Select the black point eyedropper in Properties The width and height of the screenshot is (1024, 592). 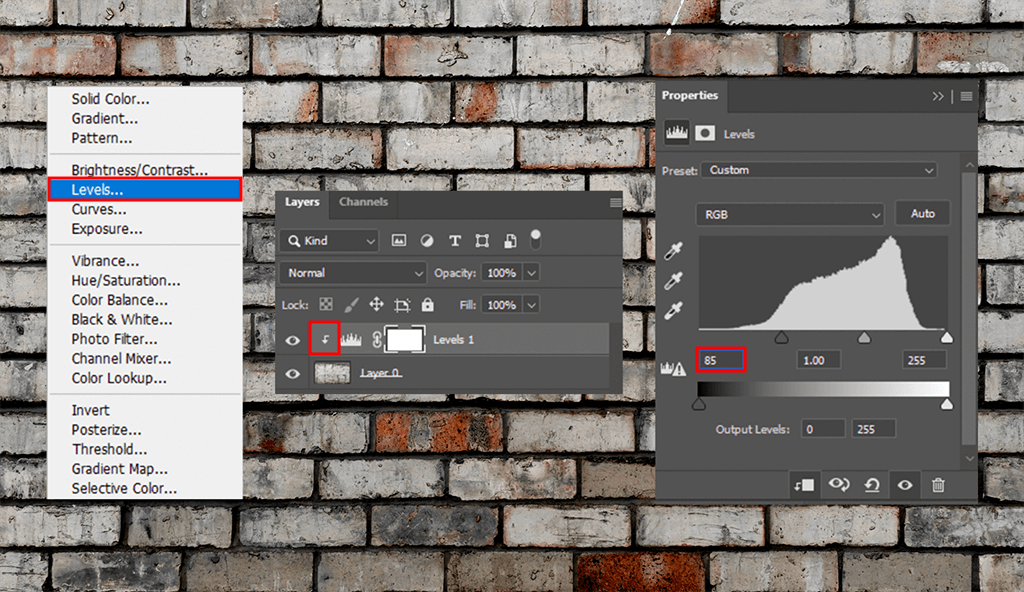tap(673, 250)
